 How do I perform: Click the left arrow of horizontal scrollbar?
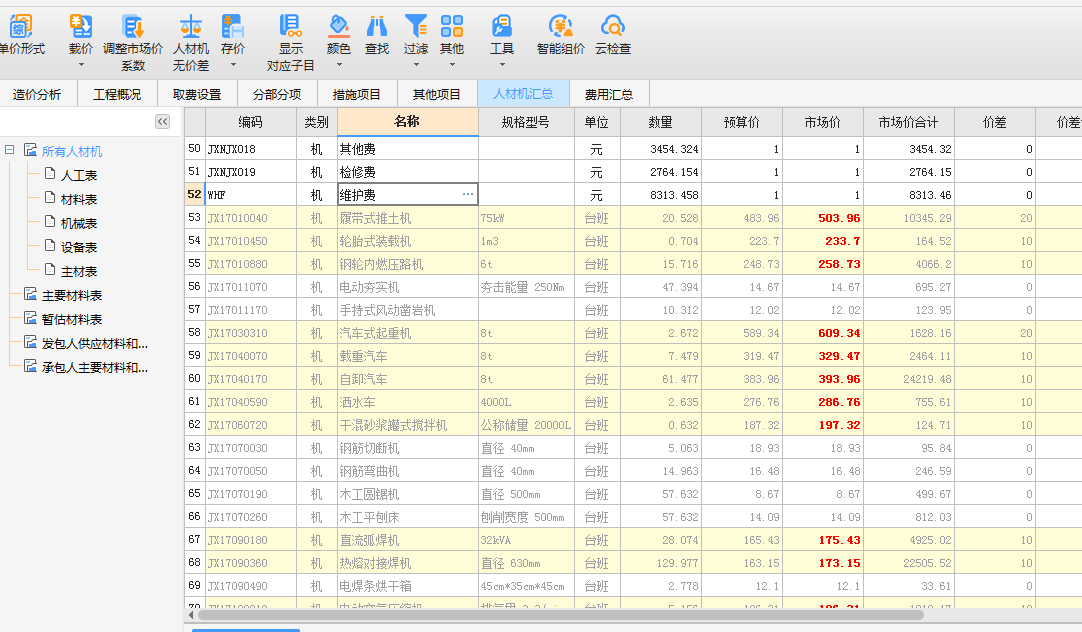191,614
